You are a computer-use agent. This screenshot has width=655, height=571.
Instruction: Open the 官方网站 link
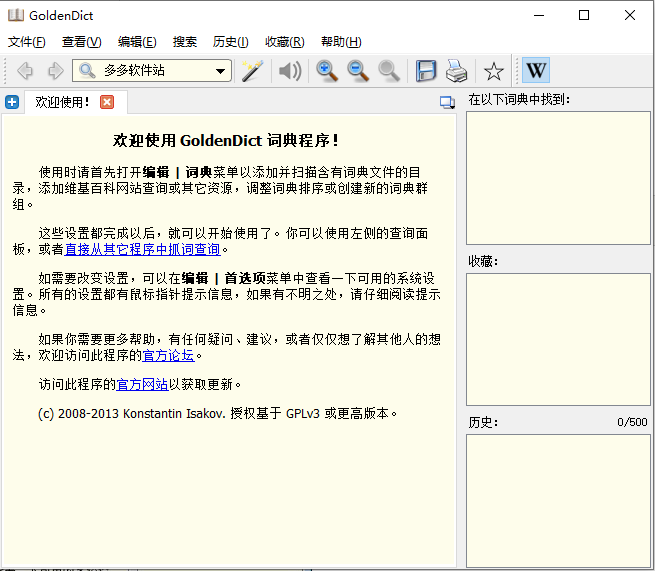coord(142,384)
